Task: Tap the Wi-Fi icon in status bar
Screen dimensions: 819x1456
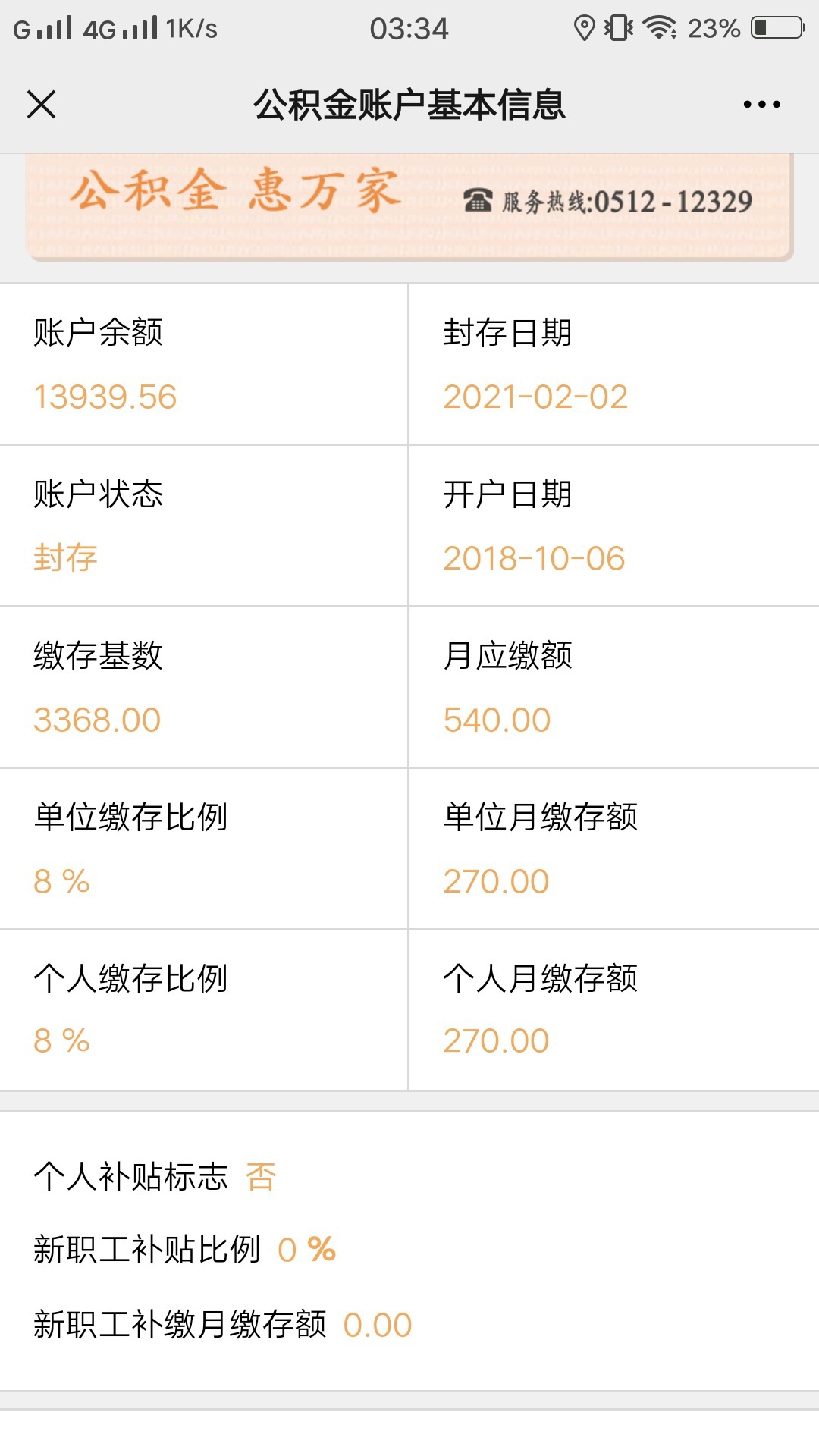Action: pyautogui.click(x=660, y=28)
